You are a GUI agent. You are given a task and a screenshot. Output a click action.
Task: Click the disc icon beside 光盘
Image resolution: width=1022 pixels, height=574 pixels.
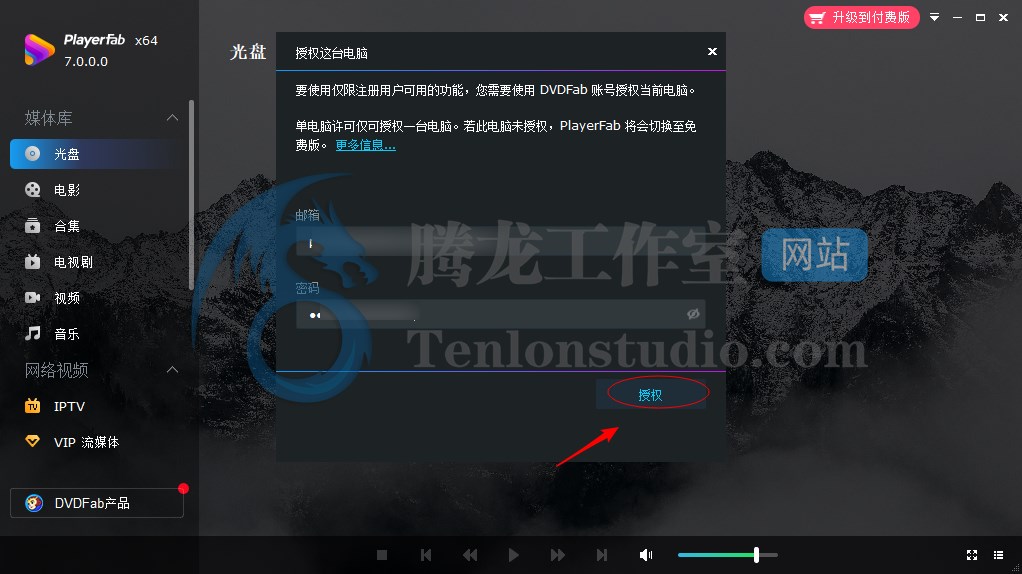coord(33,154)
